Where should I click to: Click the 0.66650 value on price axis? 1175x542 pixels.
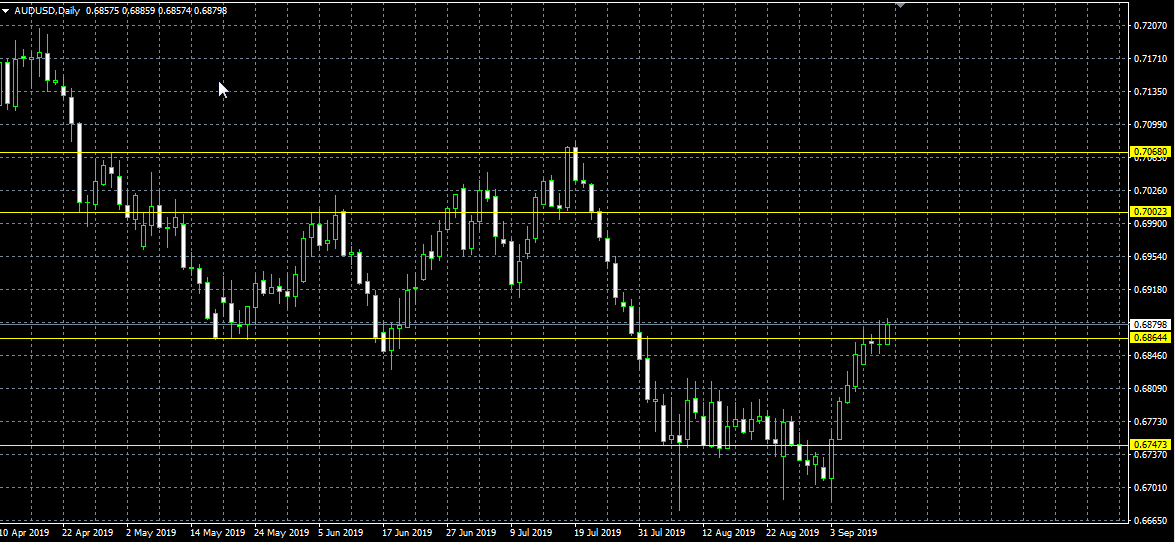pyautogui.click(x=1153, y=521)
